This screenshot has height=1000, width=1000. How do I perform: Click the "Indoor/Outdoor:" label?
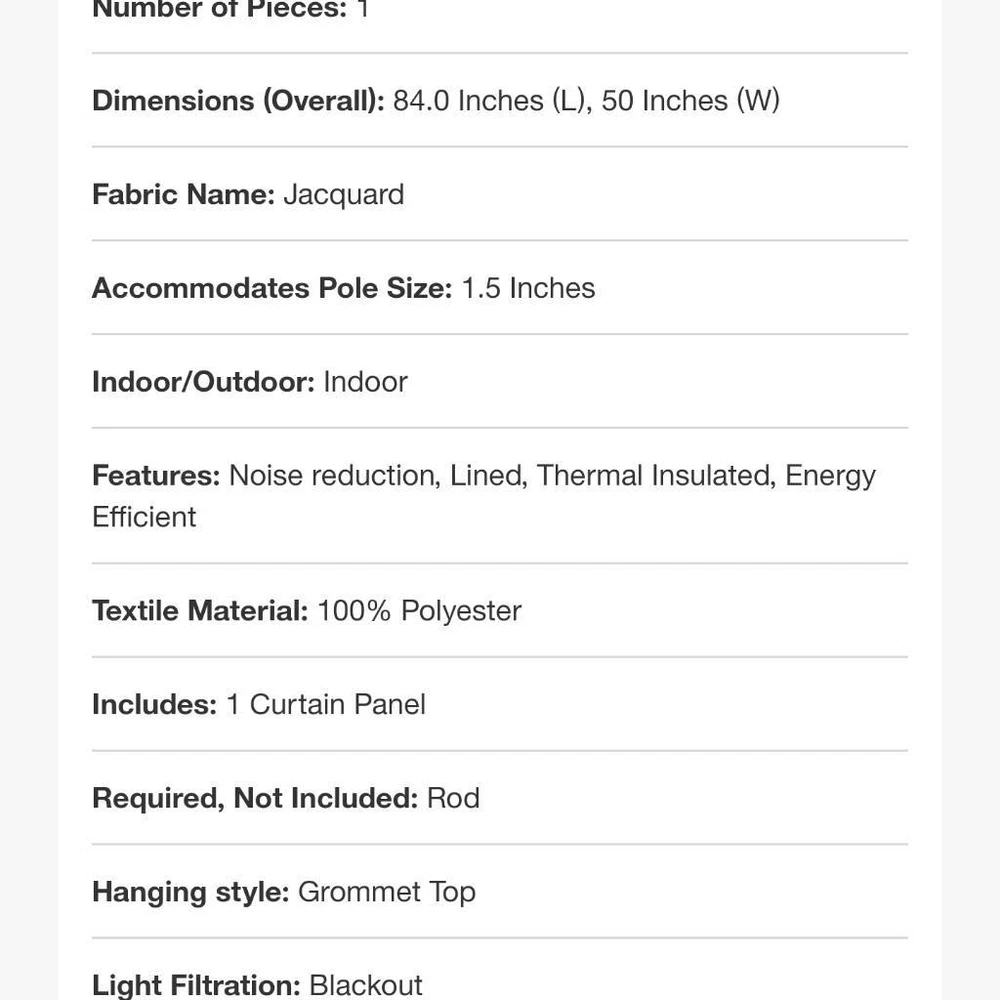click(203, 382)
